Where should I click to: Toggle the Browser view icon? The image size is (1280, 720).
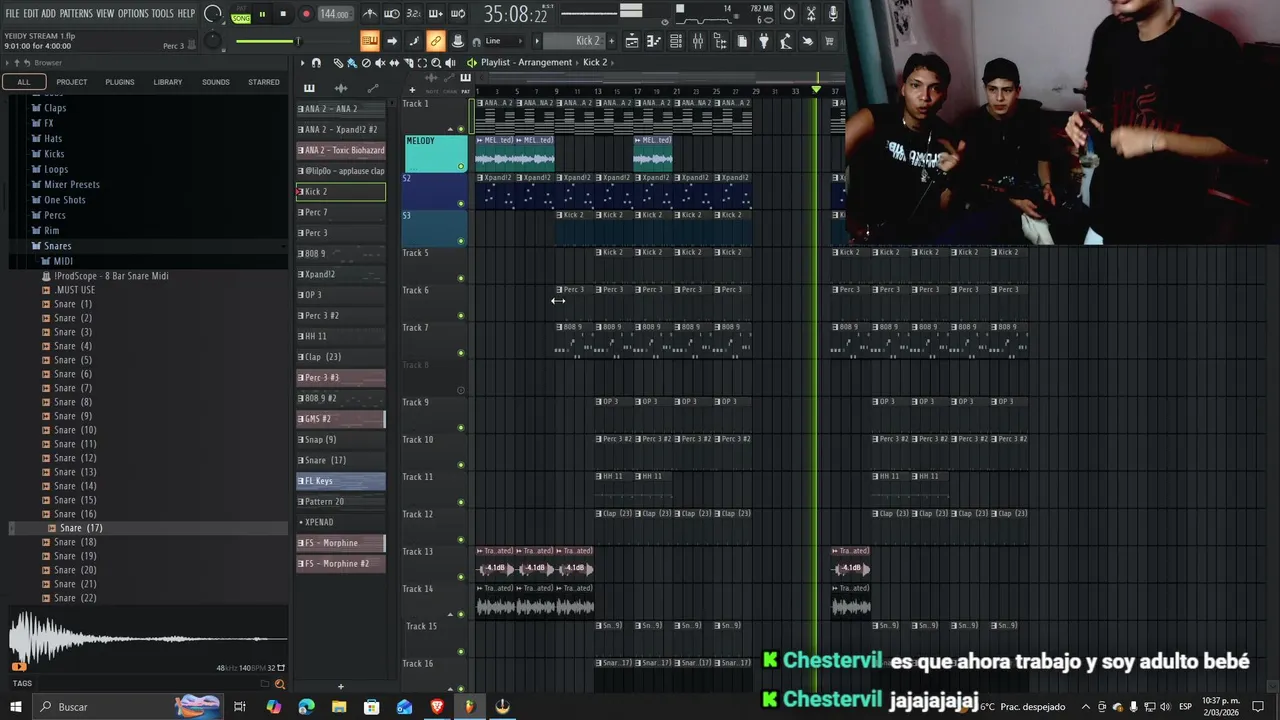point(720,41)
